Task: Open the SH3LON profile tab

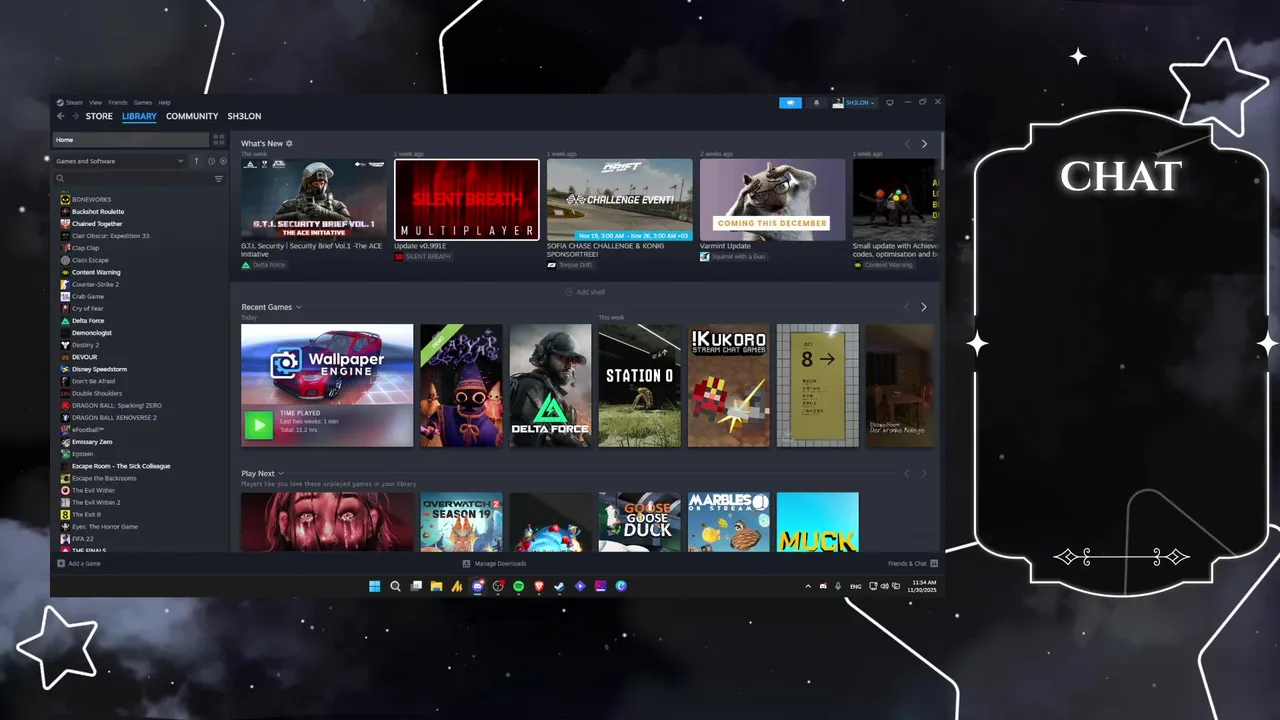Action: pyautogui.click(x=244, y=116)
